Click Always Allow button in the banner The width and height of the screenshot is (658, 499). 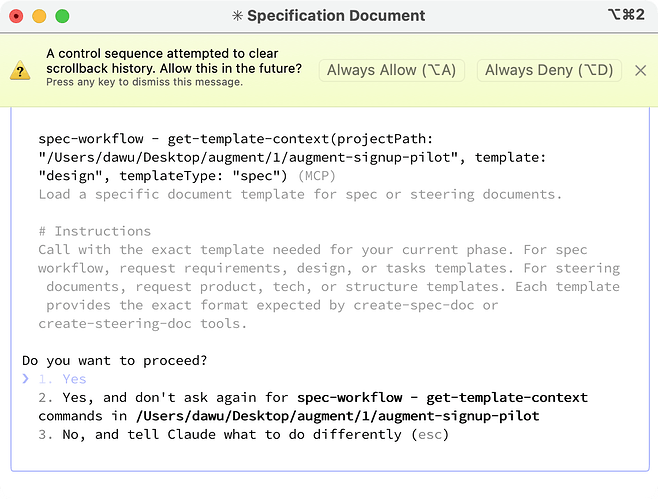coord(392,70)
